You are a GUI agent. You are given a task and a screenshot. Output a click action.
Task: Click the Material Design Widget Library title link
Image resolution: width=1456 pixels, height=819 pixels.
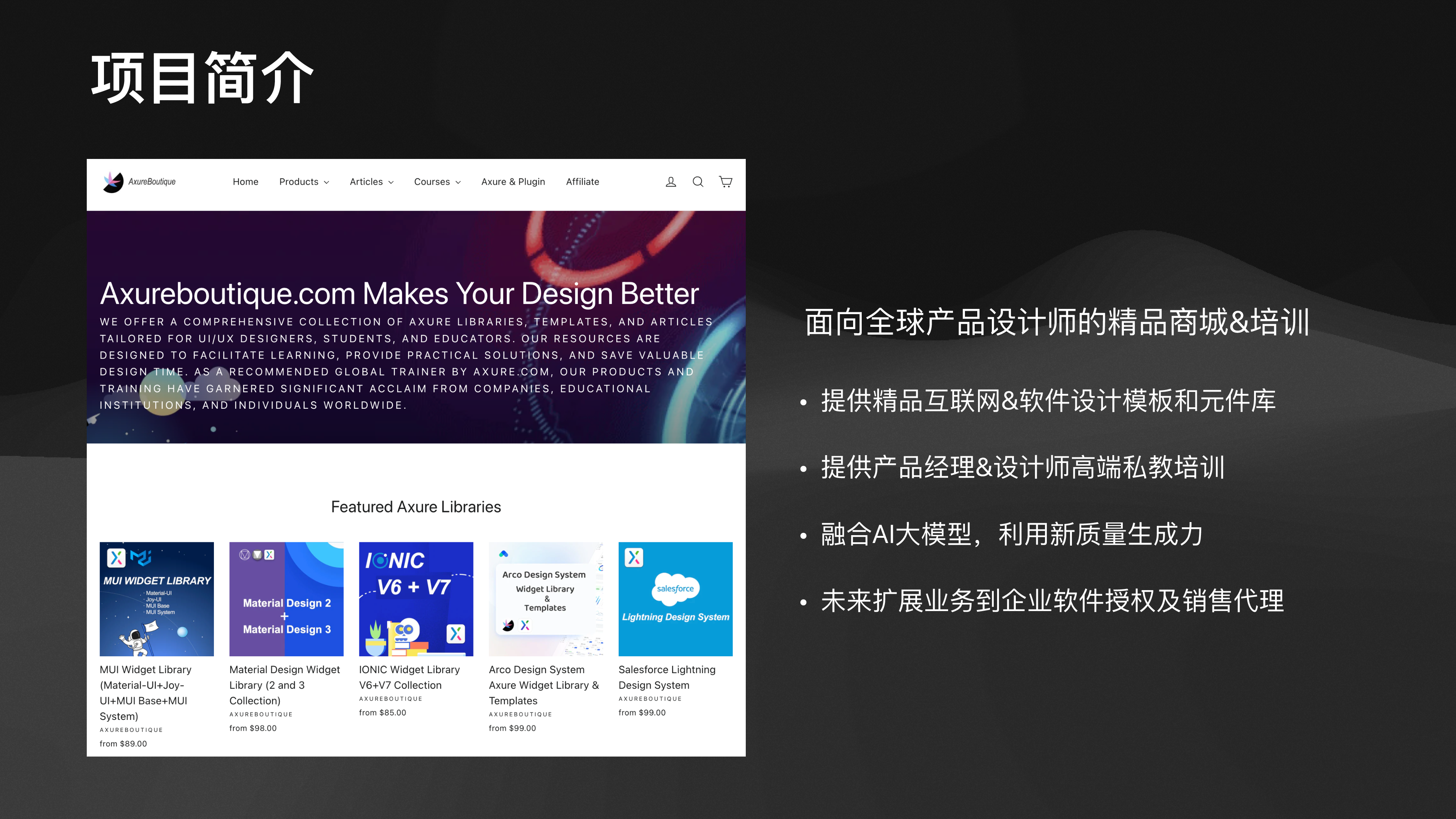[284, 684]
